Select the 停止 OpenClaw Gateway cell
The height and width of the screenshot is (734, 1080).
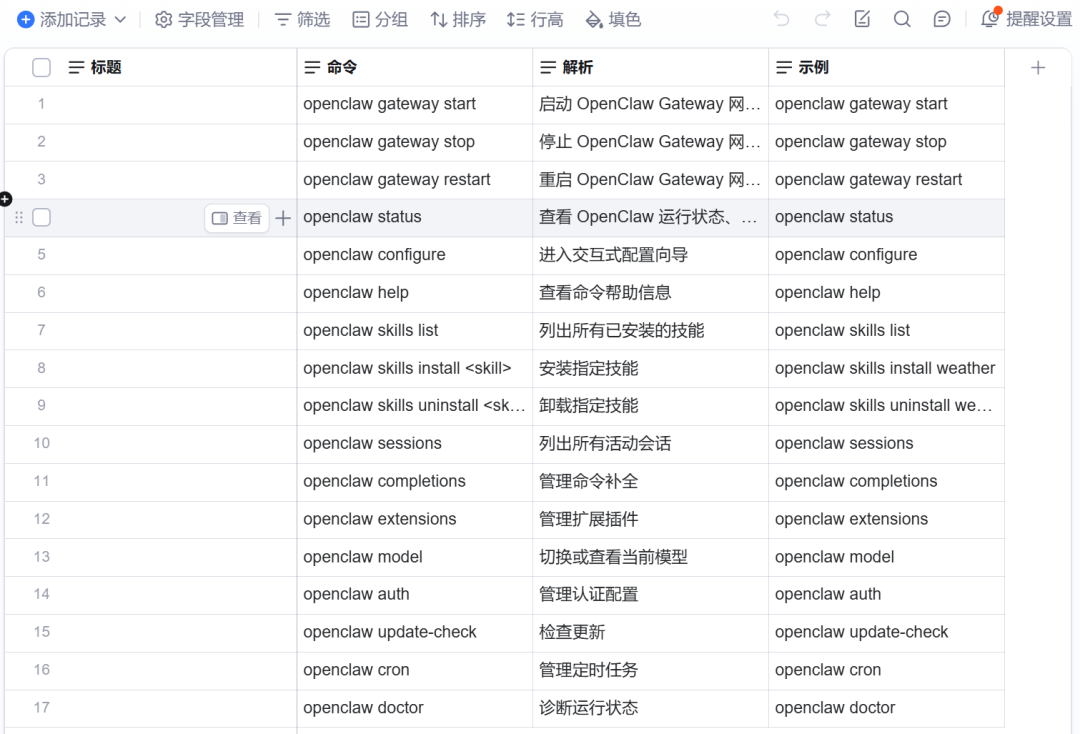650,143
